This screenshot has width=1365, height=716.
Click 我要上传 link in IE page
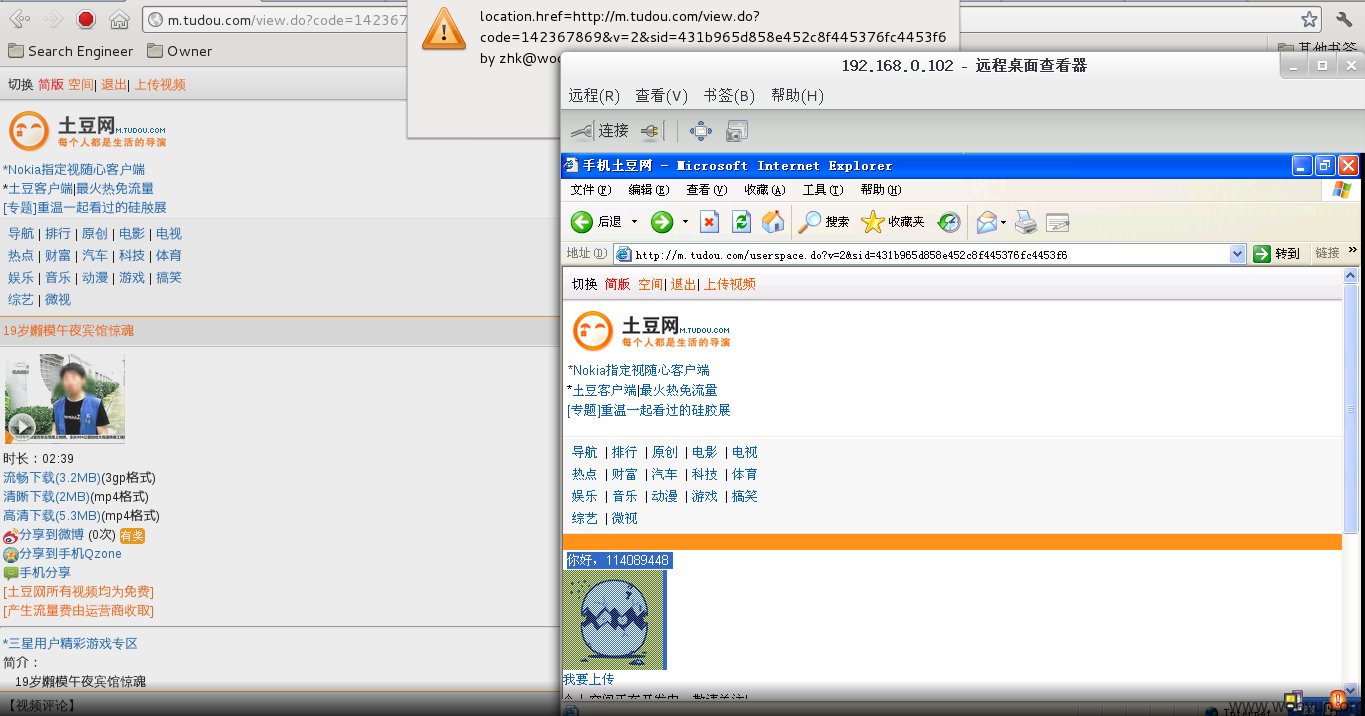(x=589, y=680)
